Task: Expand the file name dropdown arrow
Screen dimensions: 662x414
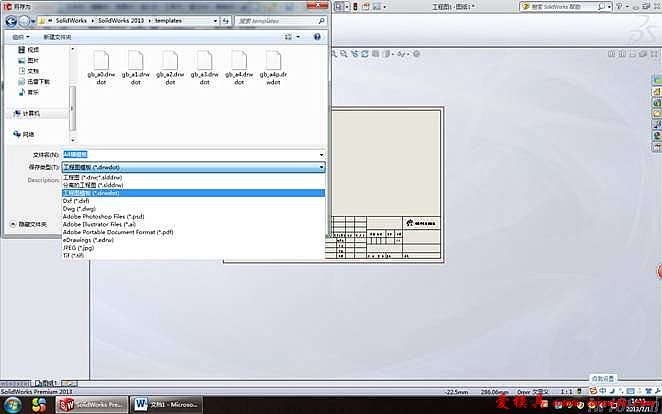Action: pyautogui.click(x=321, y=155)
